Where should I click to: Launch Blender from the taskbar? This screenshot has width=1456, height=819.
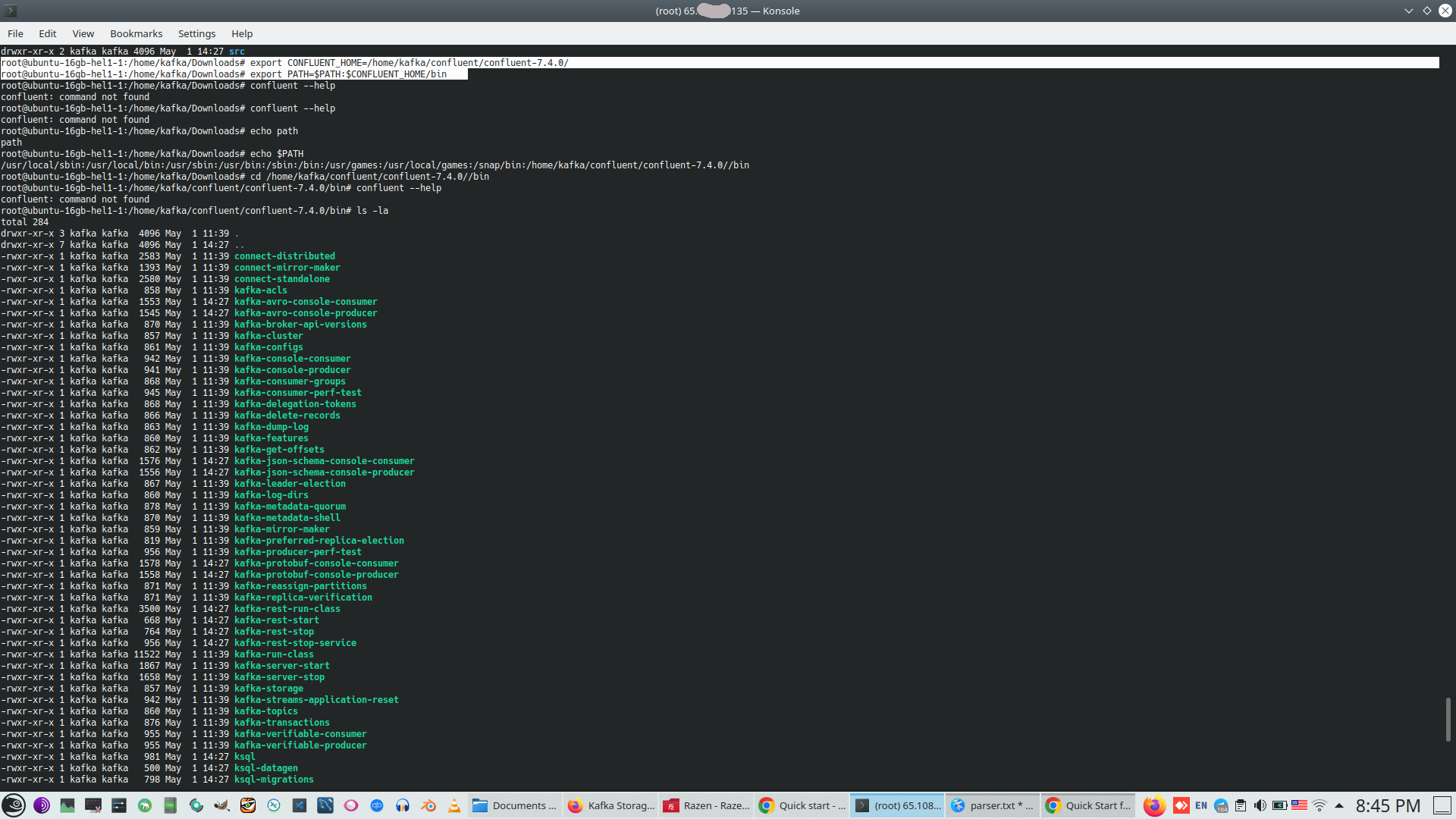(x=428, y=805)
